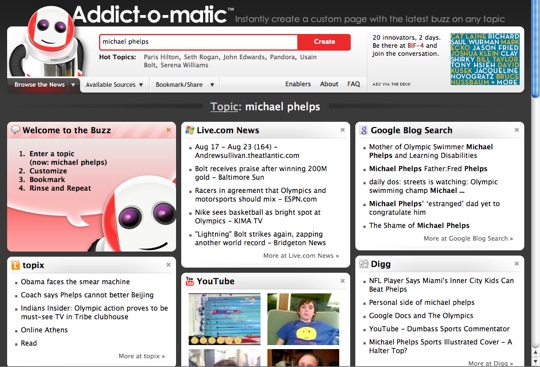The height and width of the screenshot is (367, 540).
Task: Focus the topic search field
Action: [198, 42]
